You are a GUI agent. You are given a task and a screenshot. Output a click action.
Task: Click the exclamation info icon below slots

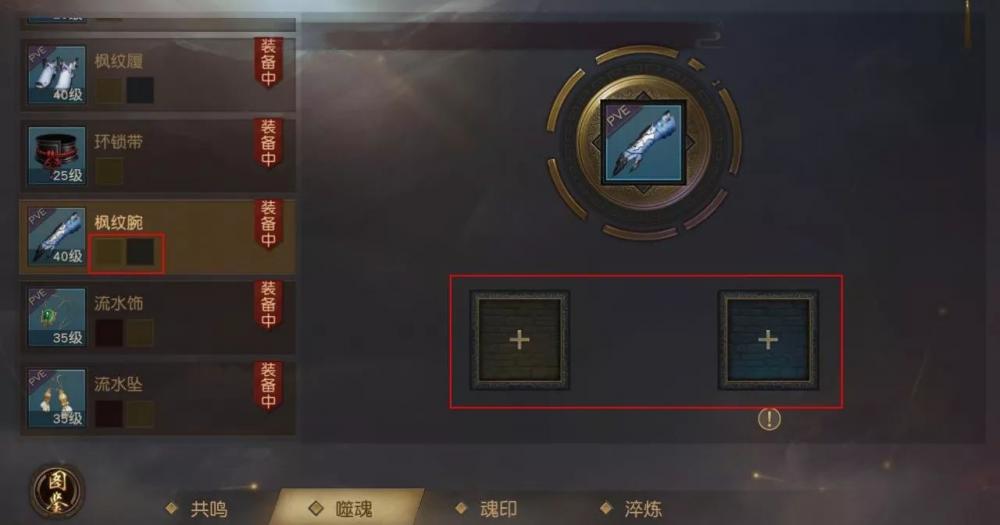click(769, 419)
